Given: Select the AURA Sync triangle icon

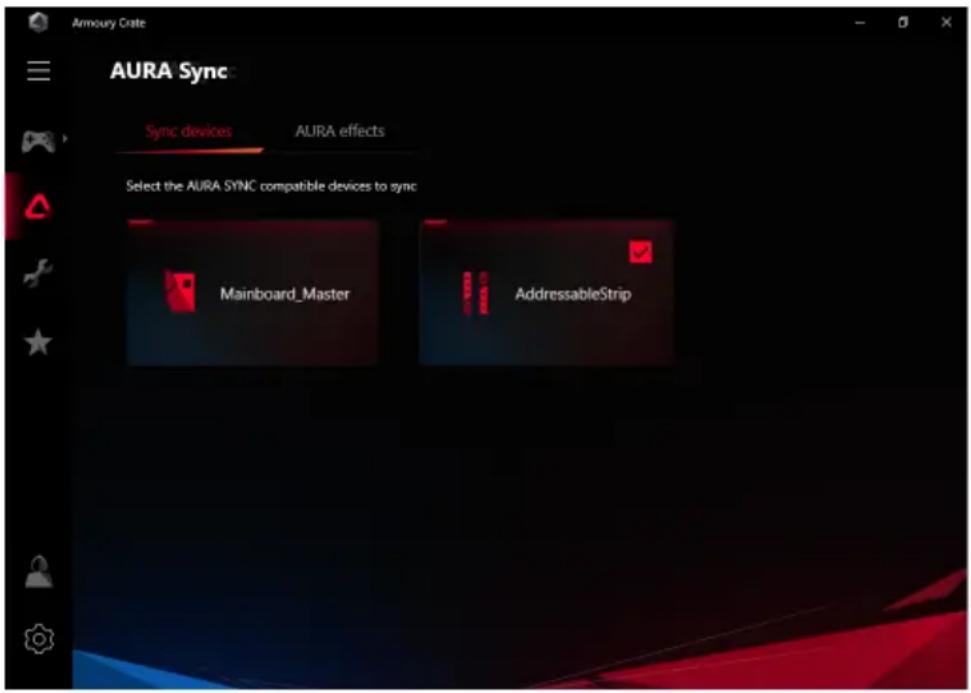Looking at the screenshot, I should pos(38,207).
